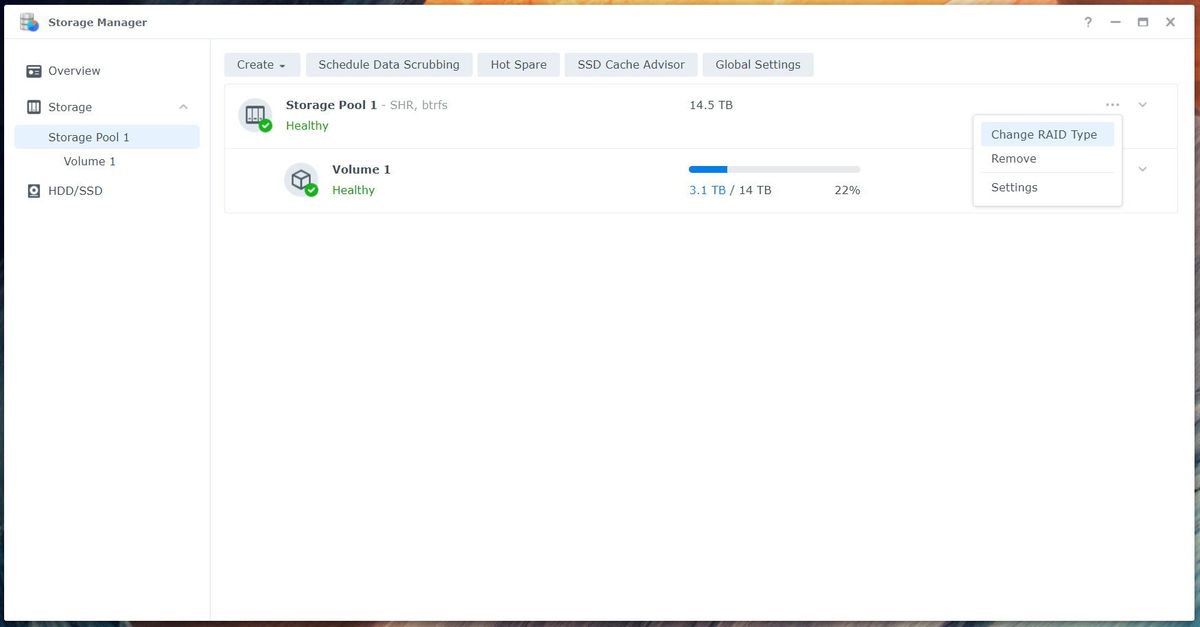Image resolution: width=1200 pixels, height=627 pixels.
Task: Open Settings from the context menu
Action: (1013, 187)
